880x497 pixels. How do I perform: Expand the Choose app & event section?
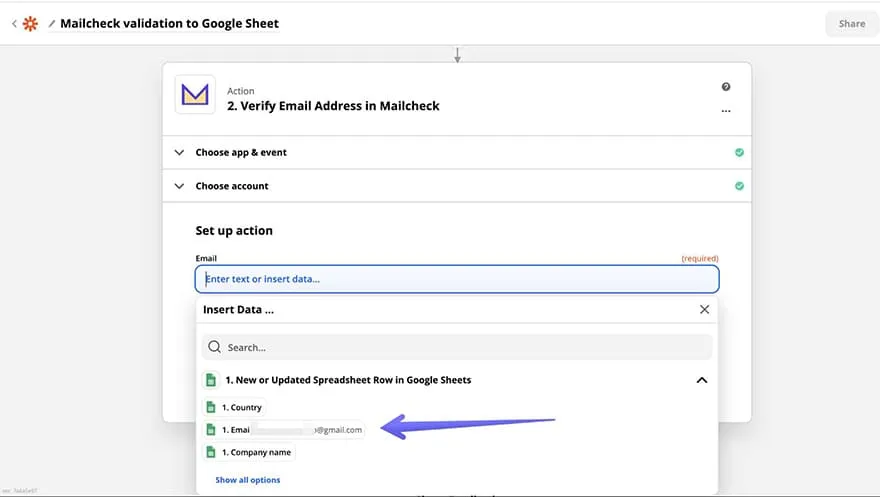pos(457,153)
